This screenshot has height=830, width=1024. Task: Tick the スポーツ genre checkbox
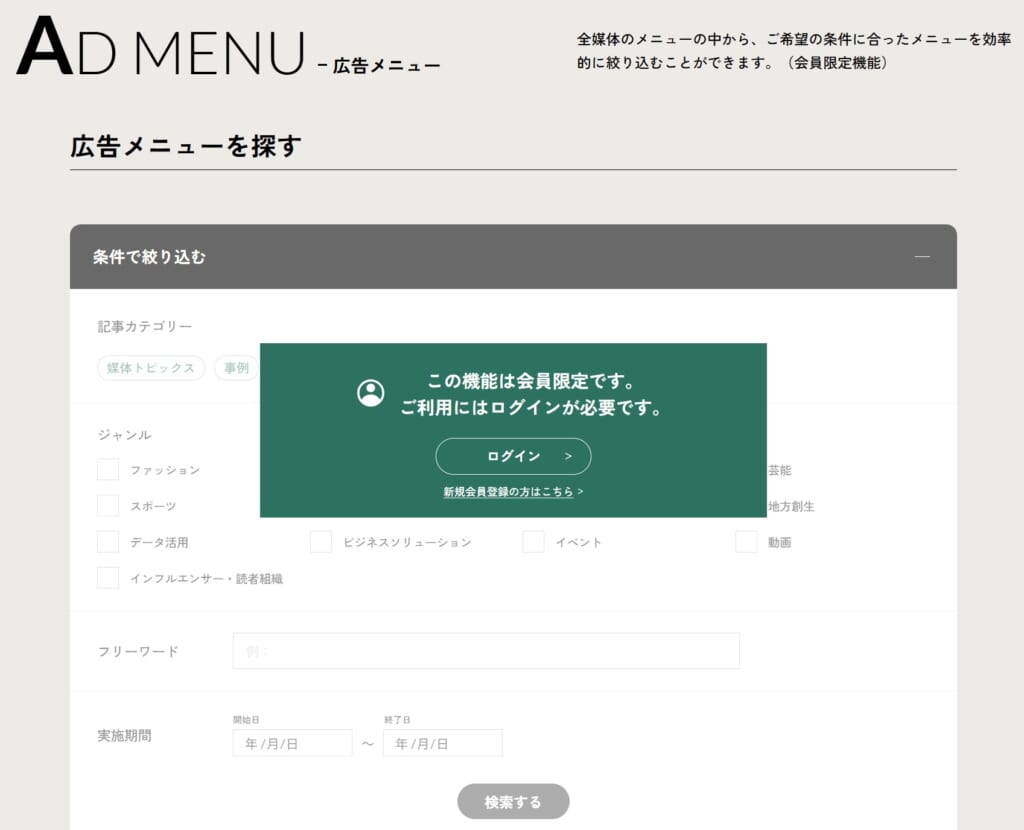tap(108, 505)
